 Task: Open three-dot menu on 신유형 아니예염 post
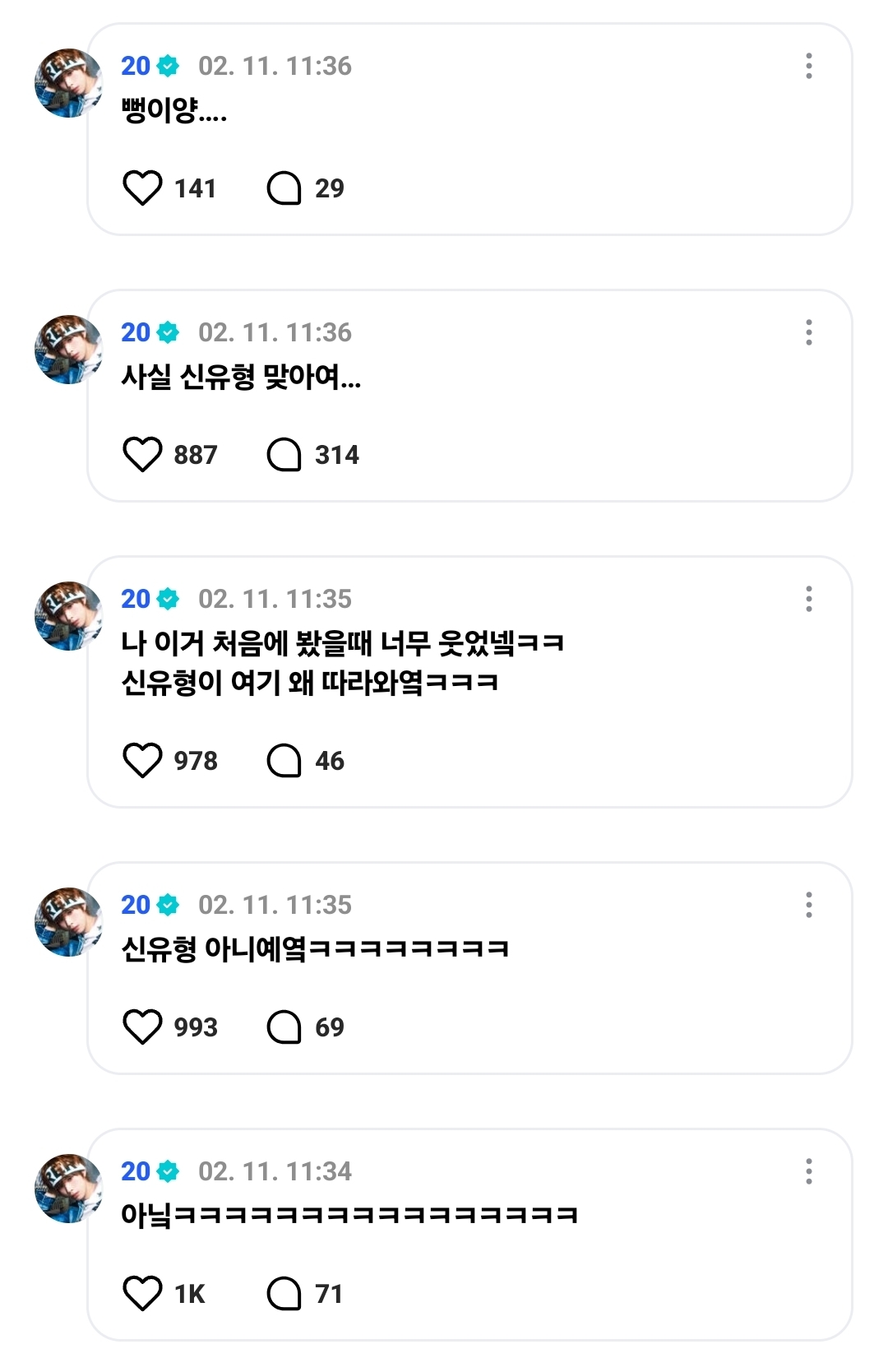(x=809, y=905)
